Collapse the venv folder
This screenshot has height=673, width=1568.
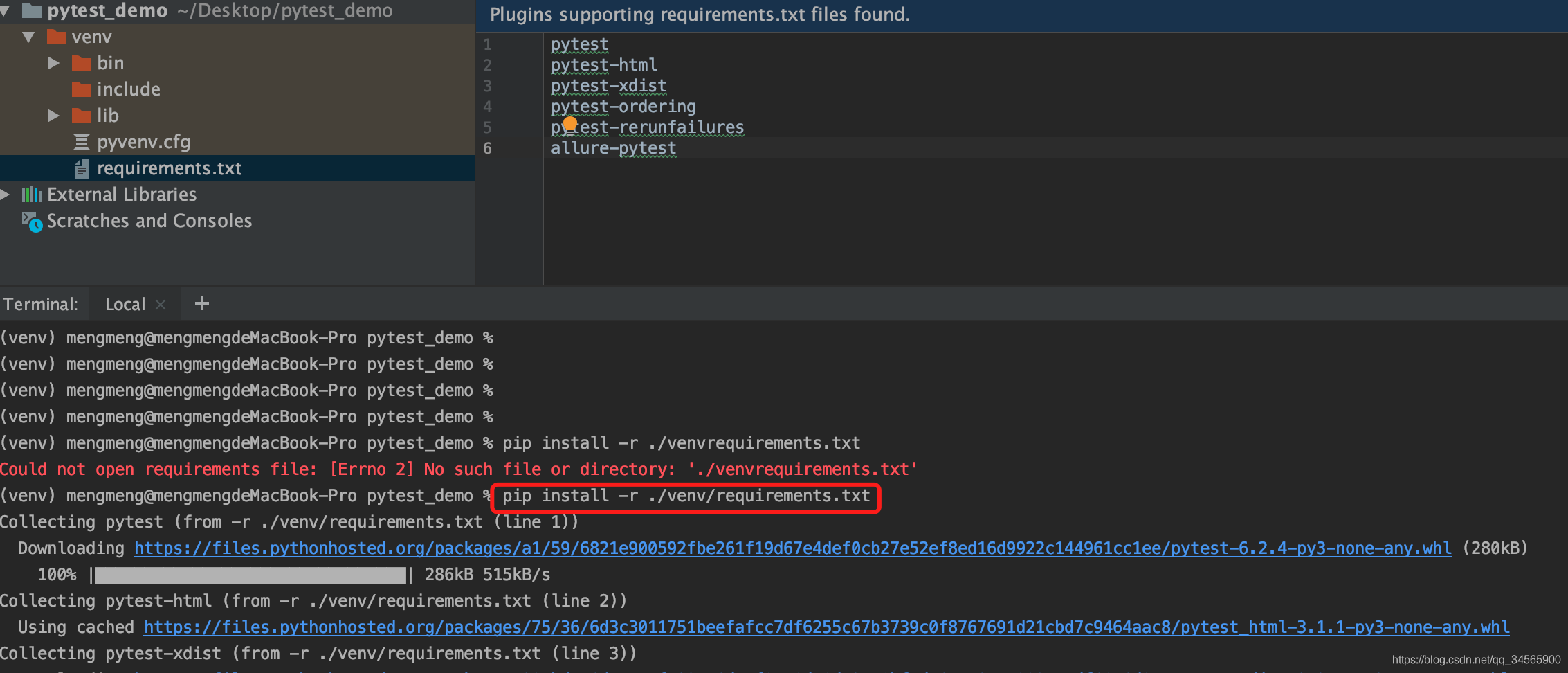[28, 37]
